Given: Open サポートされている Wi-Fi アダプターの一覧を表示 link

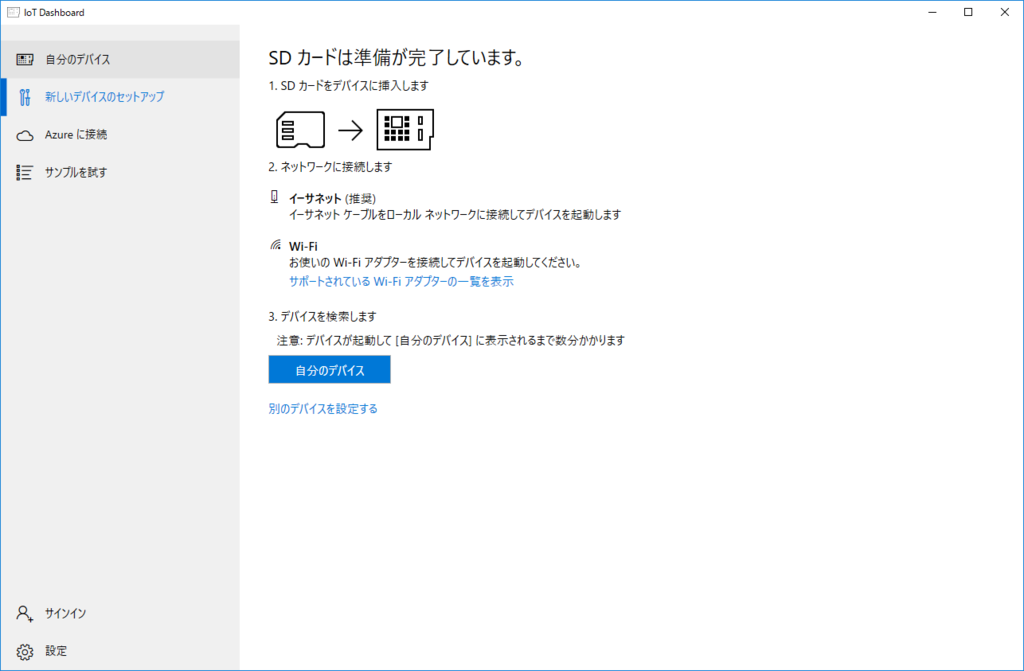Looking at the screenshot, I should tap(401, 282).
